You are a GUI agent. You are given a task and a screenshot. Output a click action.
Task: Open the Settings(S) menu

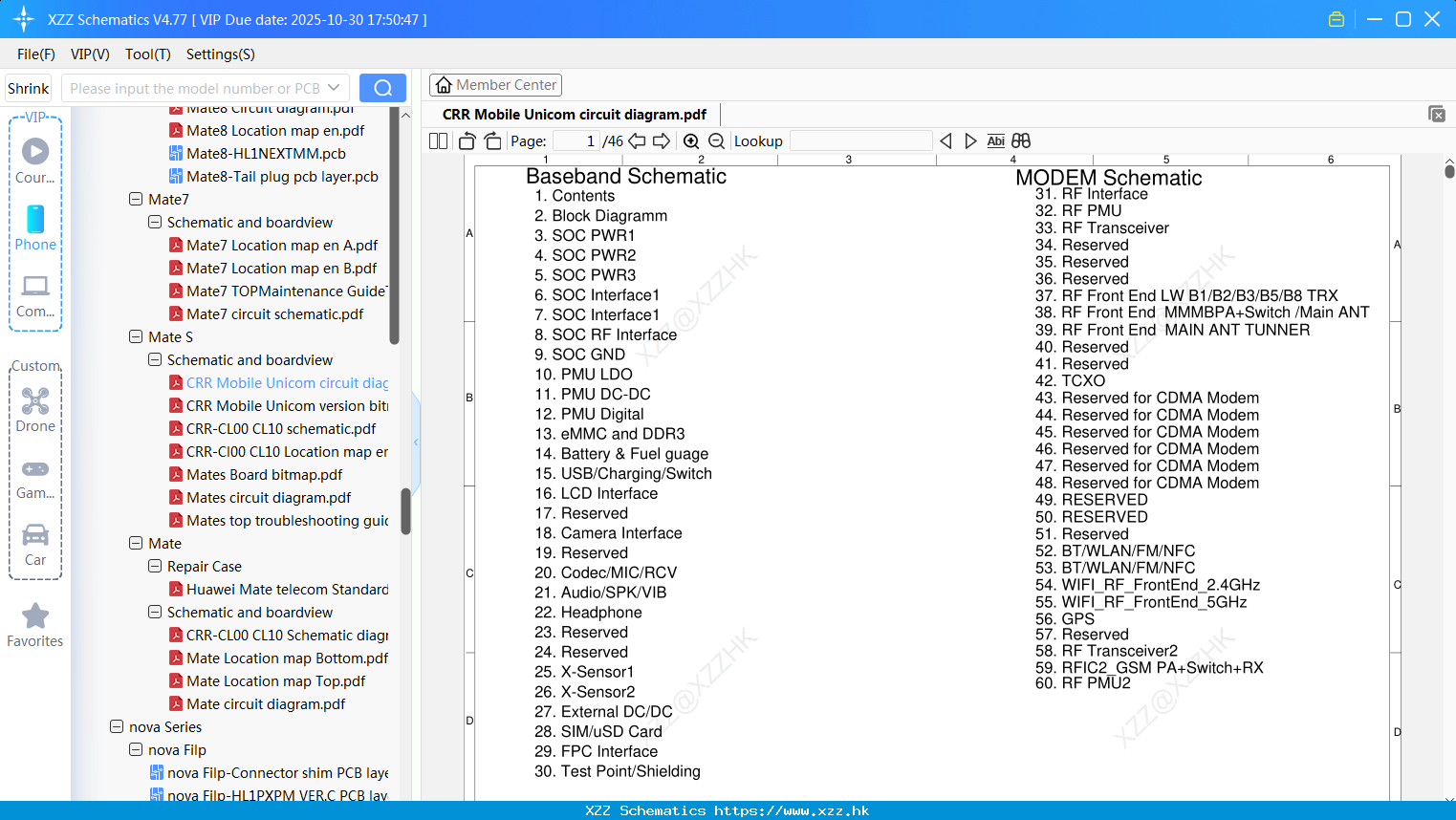(x=221, y=54)
